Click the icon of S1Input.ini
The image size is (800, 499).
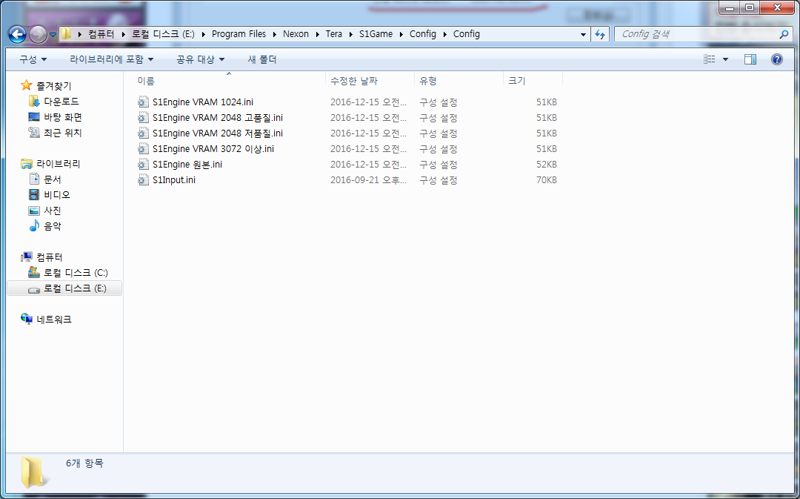click(143, 180)
